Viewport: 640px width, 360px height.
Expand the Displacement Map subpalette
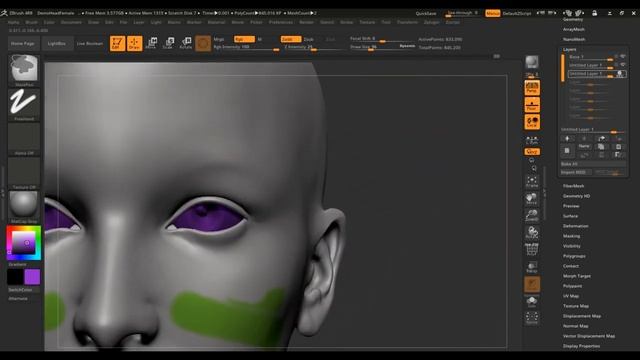click(582, 316)
